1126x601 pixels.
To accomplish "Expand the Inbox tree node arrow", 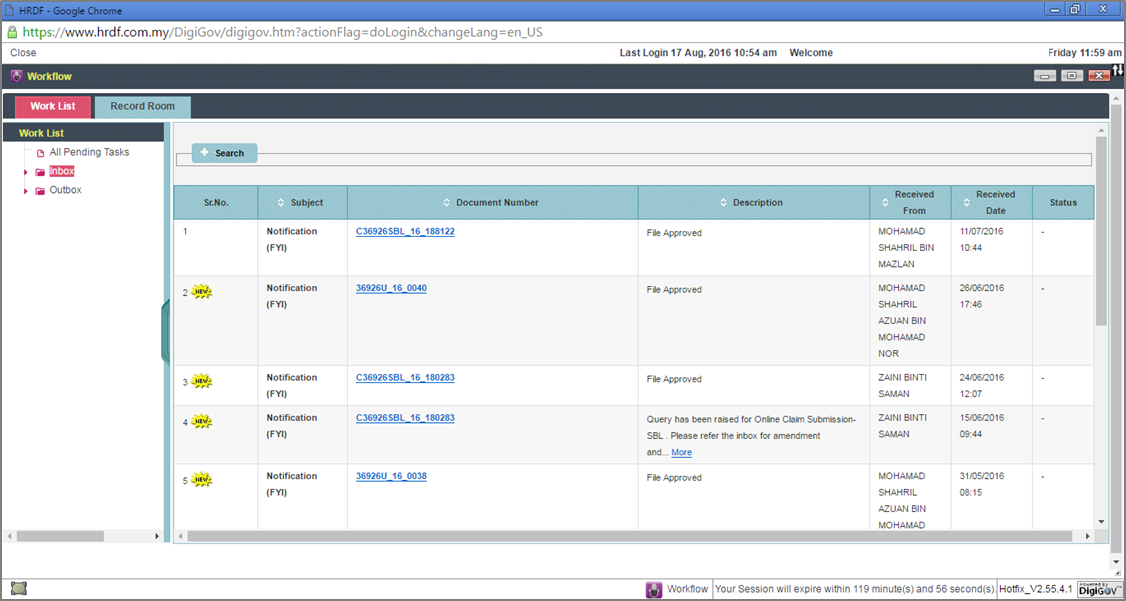I will pos(26,172).
